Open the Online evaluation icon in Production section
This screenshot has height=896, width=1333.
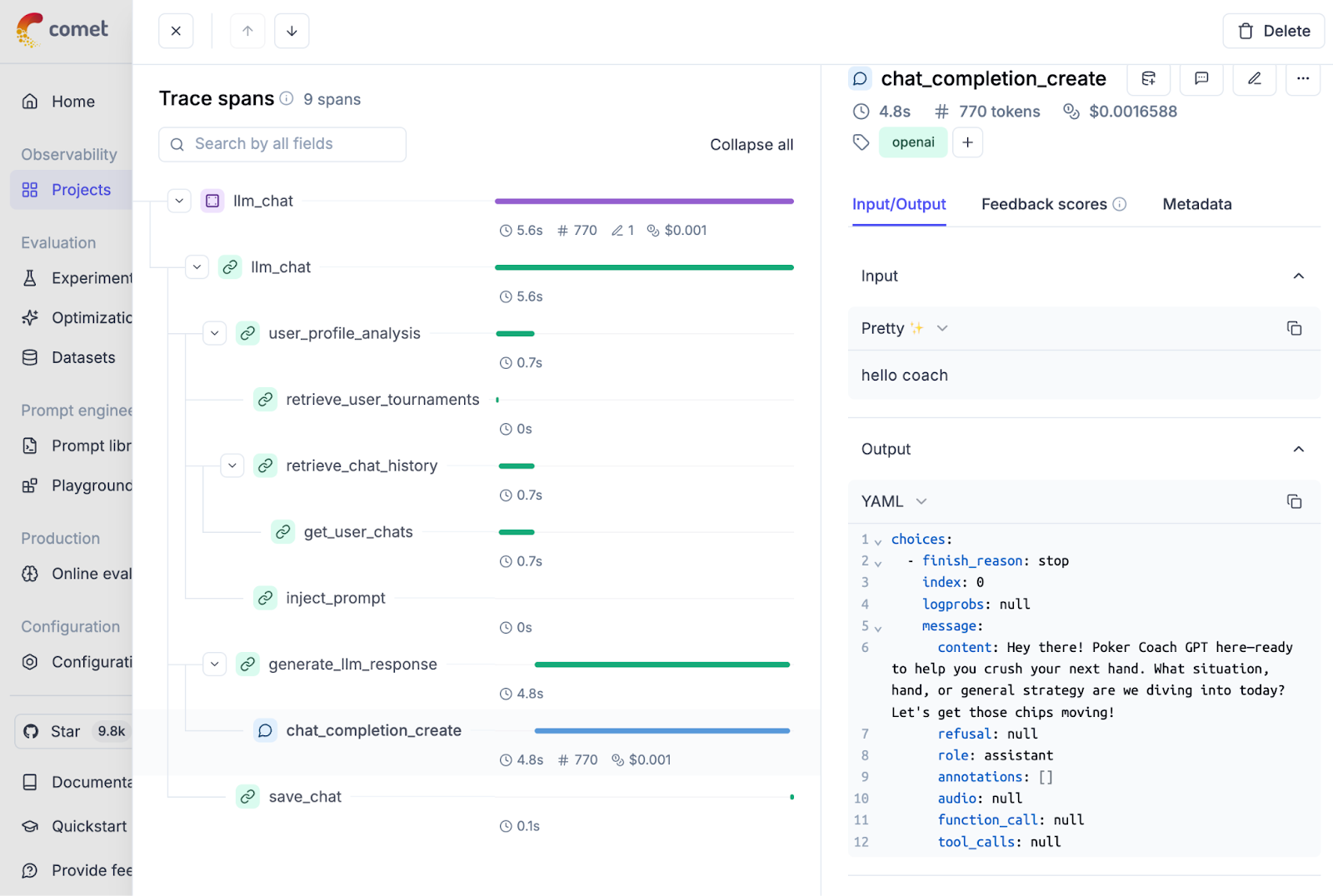30,573
